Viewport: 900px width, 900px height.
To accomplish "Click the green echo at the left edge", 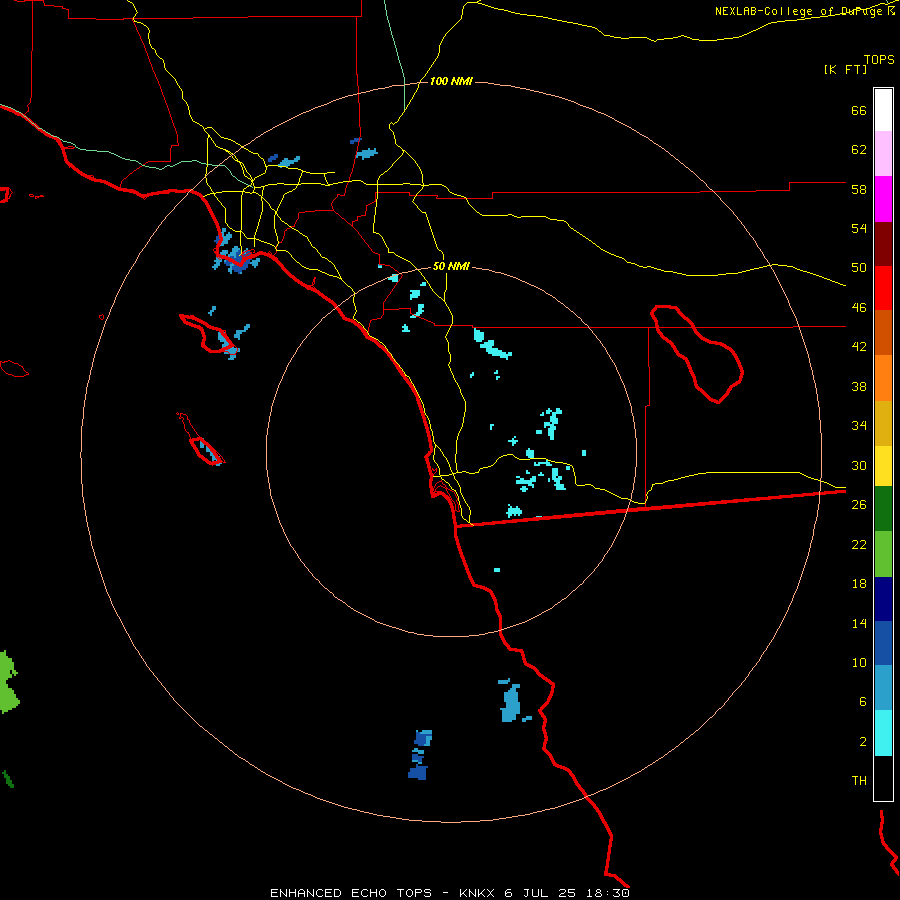I will 8,682.
